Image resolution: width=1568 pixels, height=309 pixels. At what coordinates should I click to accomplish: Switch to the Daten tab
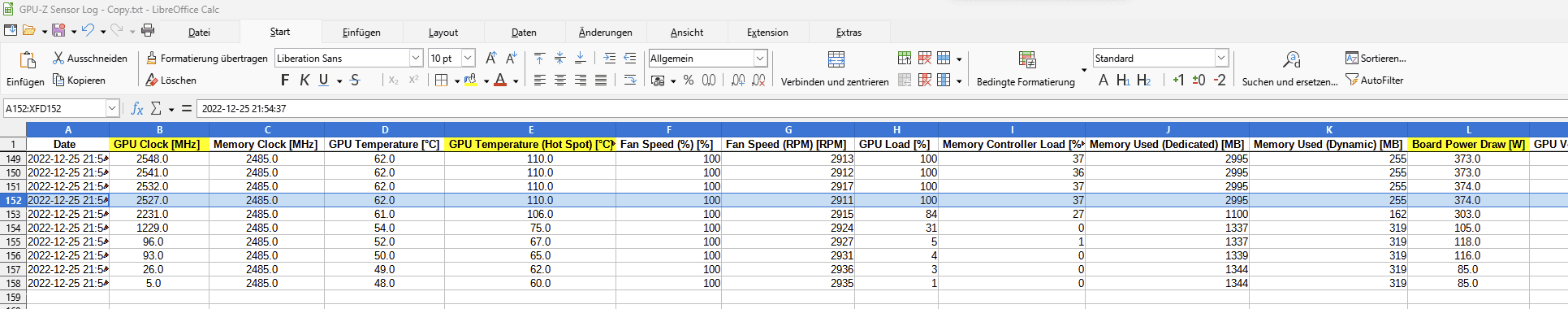pyautogui.click(x=524, y=33)
